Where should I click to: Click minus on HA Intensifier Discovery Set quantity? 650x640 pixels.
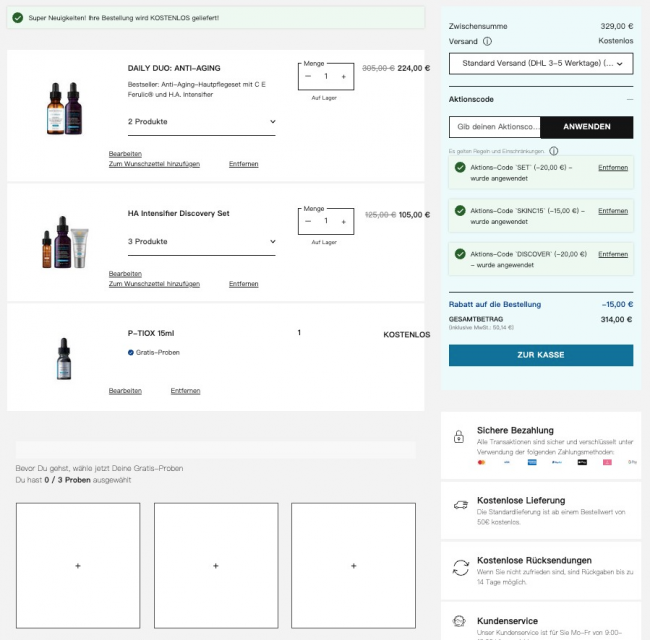tap(308, 219)
